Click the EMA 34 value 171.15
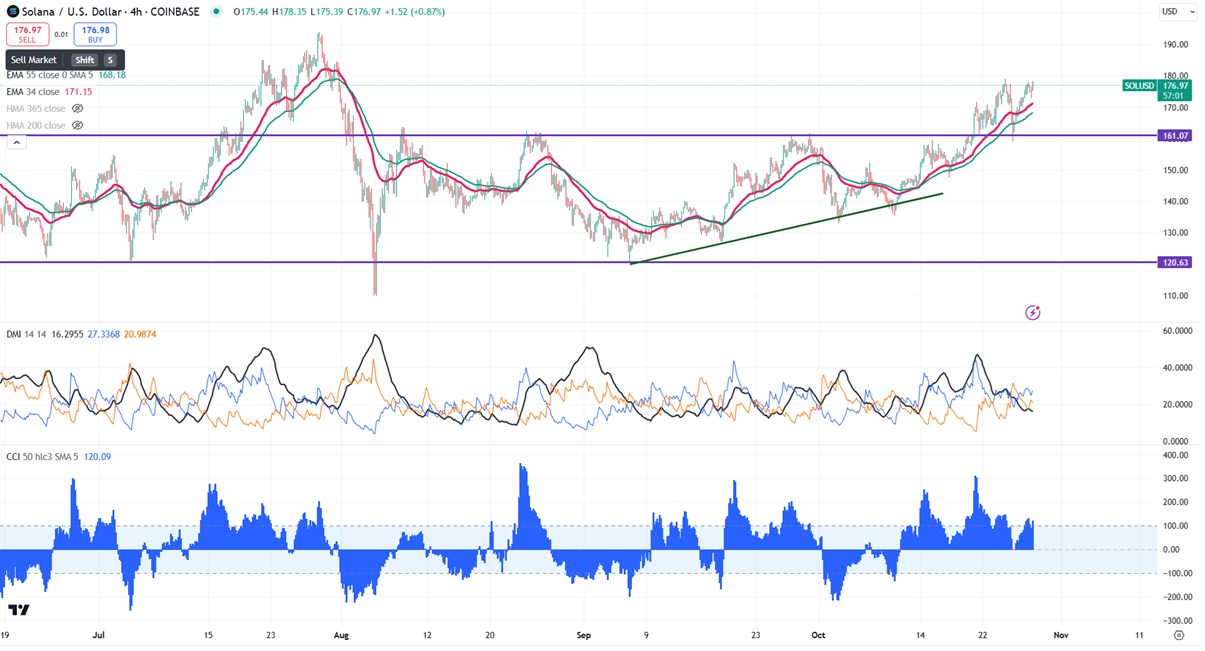This screenshot has height=651, width=1205. [79, 91]
